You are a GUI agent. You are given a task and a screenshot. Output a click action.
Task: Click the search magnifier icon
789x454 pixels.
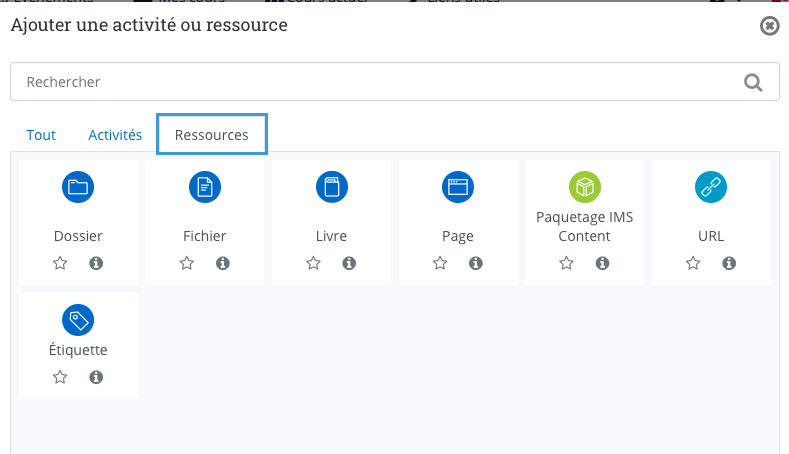(x=753, y=82)
